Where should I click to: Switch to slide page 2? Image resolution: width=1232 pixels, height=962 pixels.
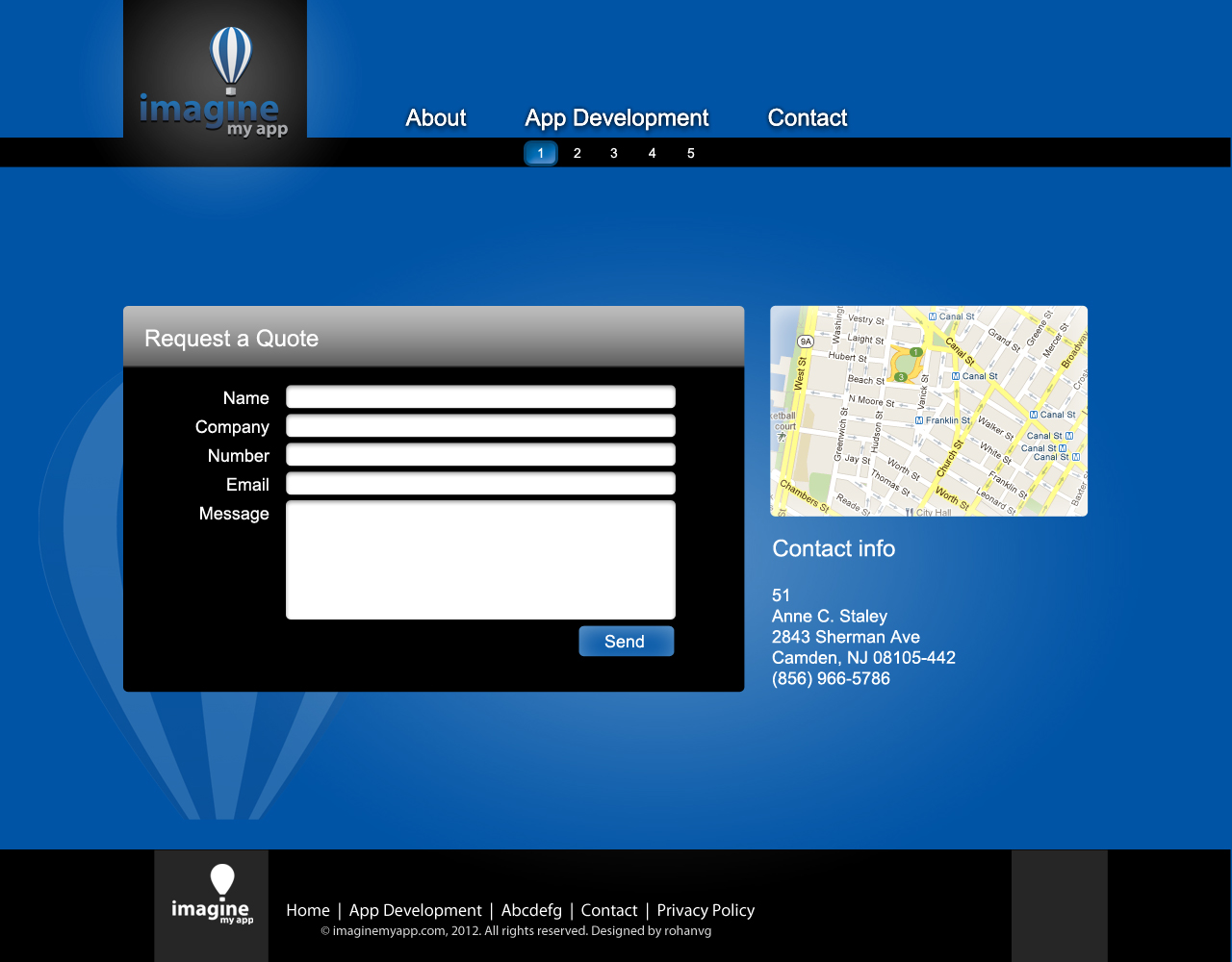click(577, 153)
